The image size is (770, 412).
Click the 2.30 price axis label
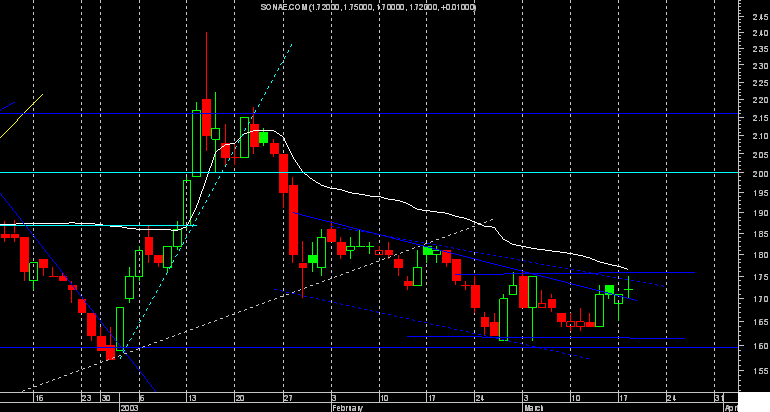tap(760, 66)
